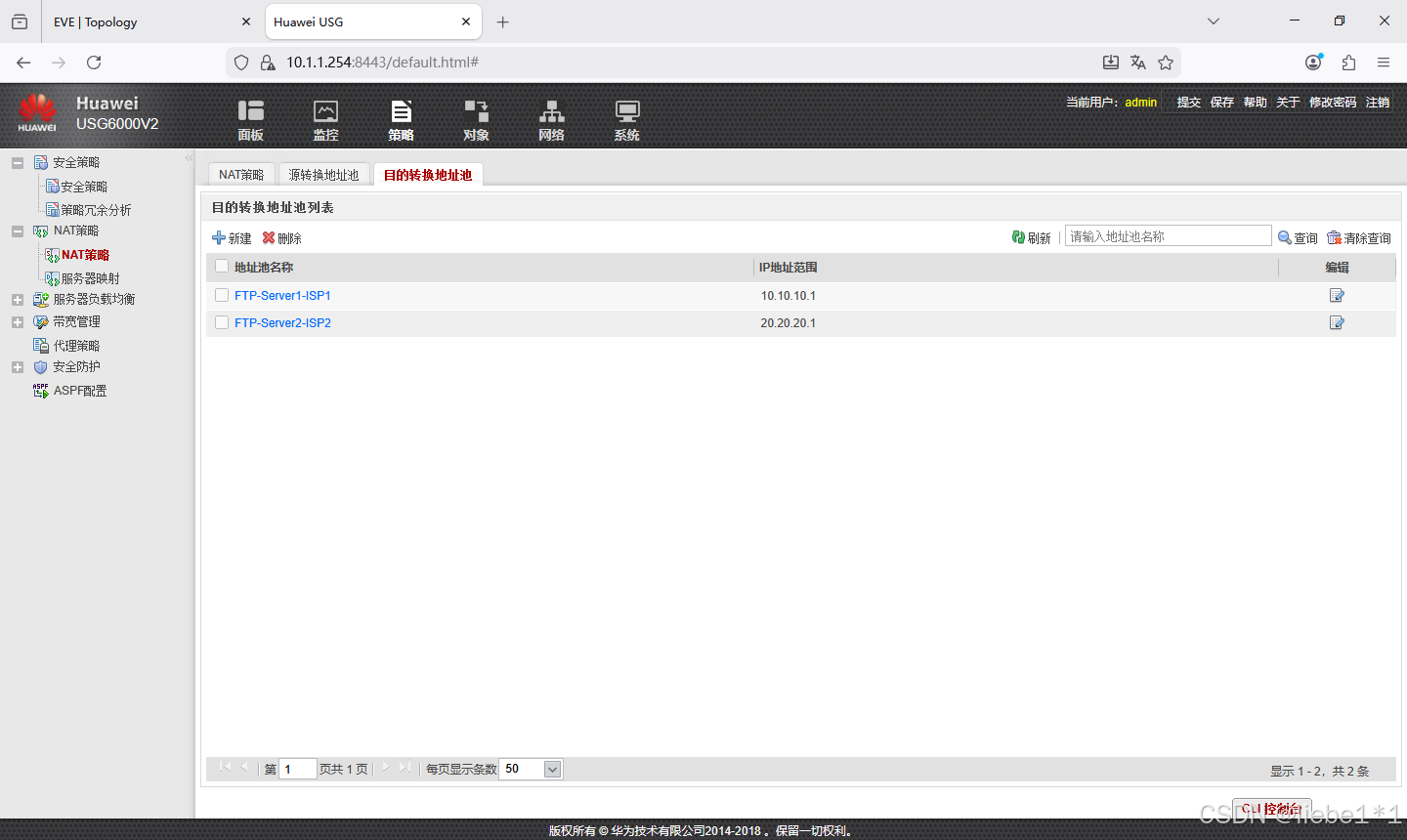This screenshot has height=840, width=1407.
Task: Open the CLI控制台 console button
Action: click(1271, 809)
